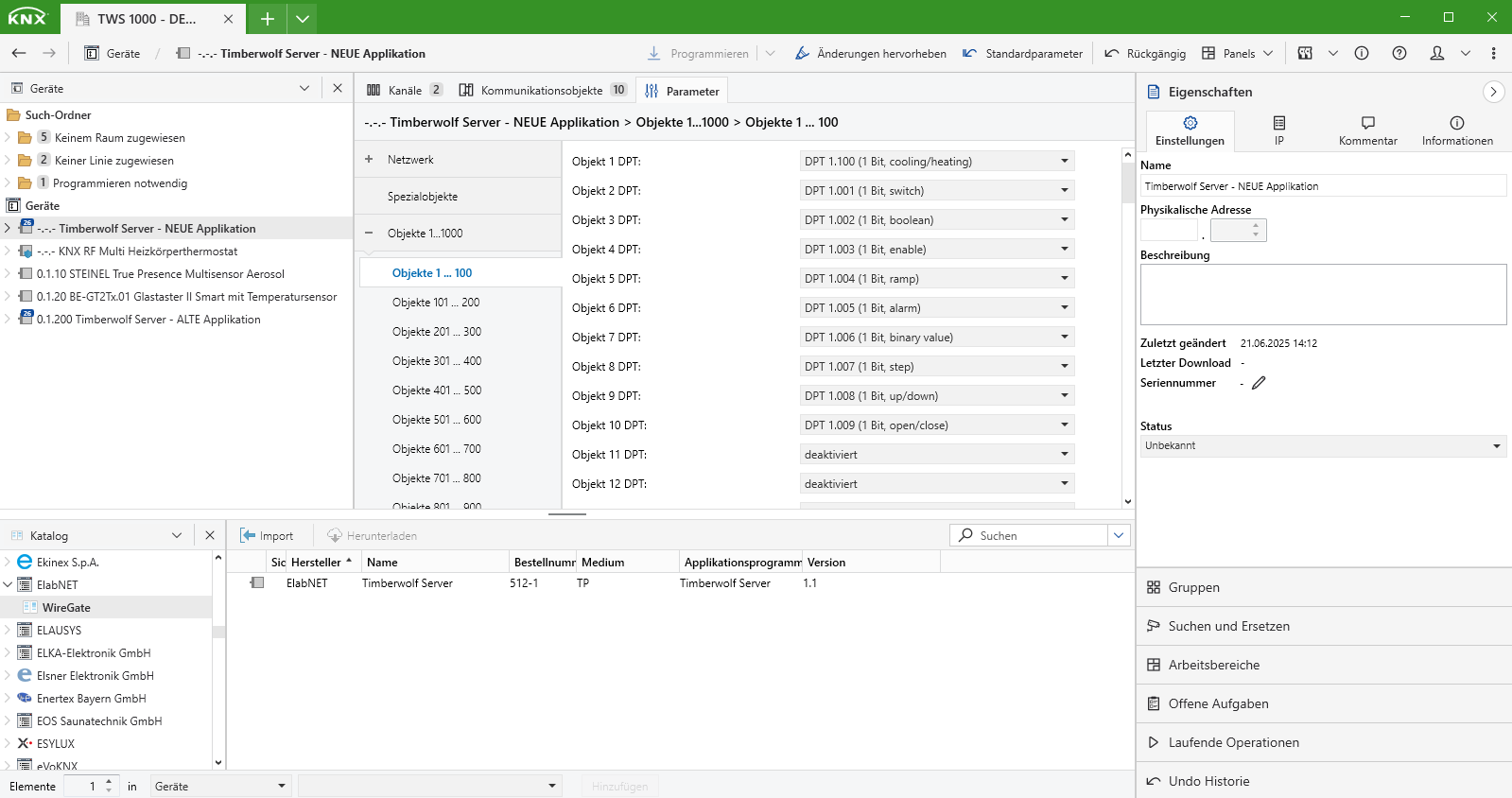
Task: Open the Katalog panel dropdown chevron
Action: 177,535
